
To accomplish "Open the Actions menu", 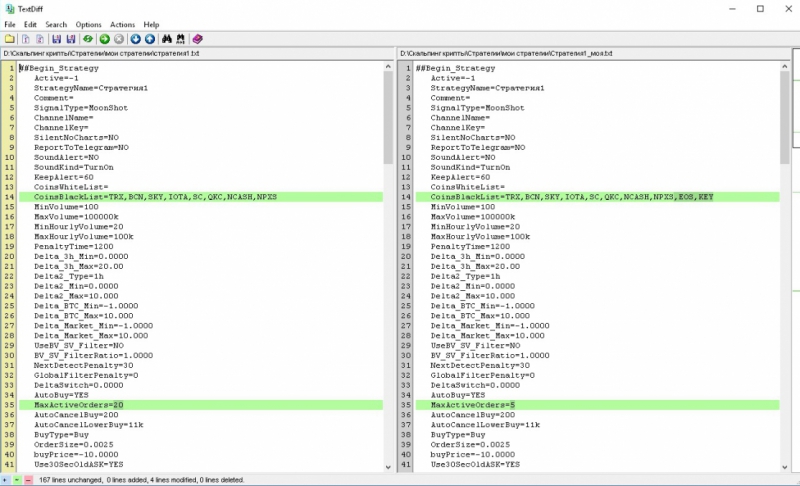I will tap(122, 24).
